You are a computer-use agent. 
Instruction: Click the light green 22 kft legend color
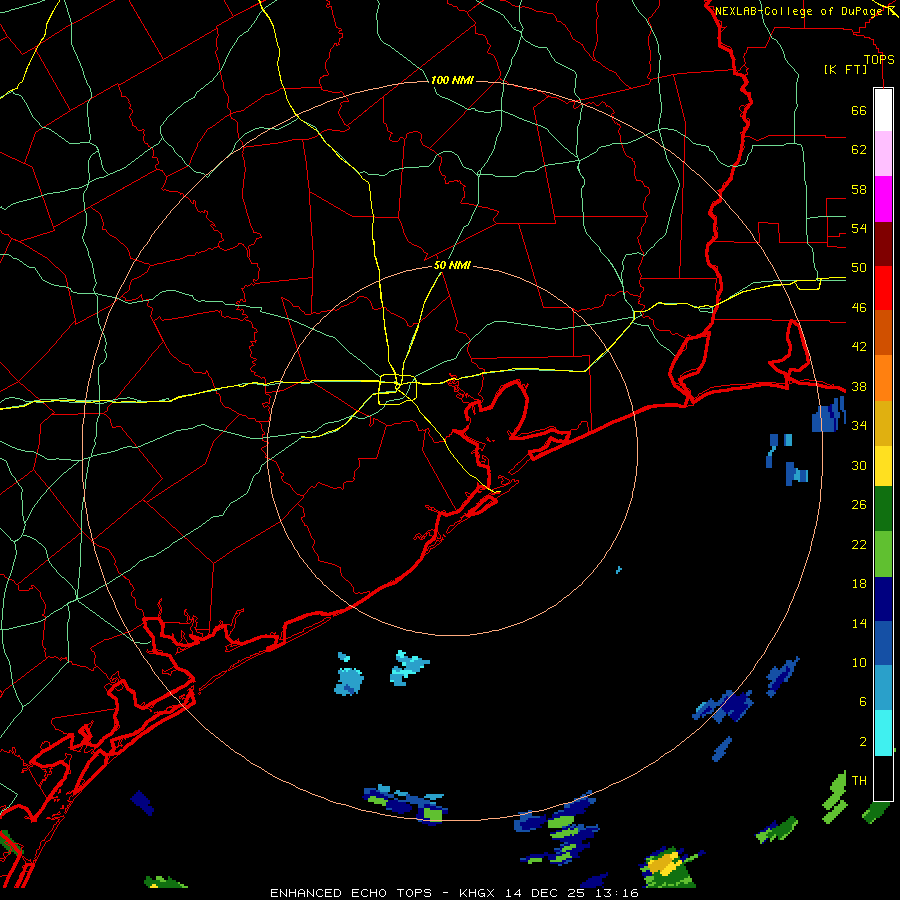point(883,554)
